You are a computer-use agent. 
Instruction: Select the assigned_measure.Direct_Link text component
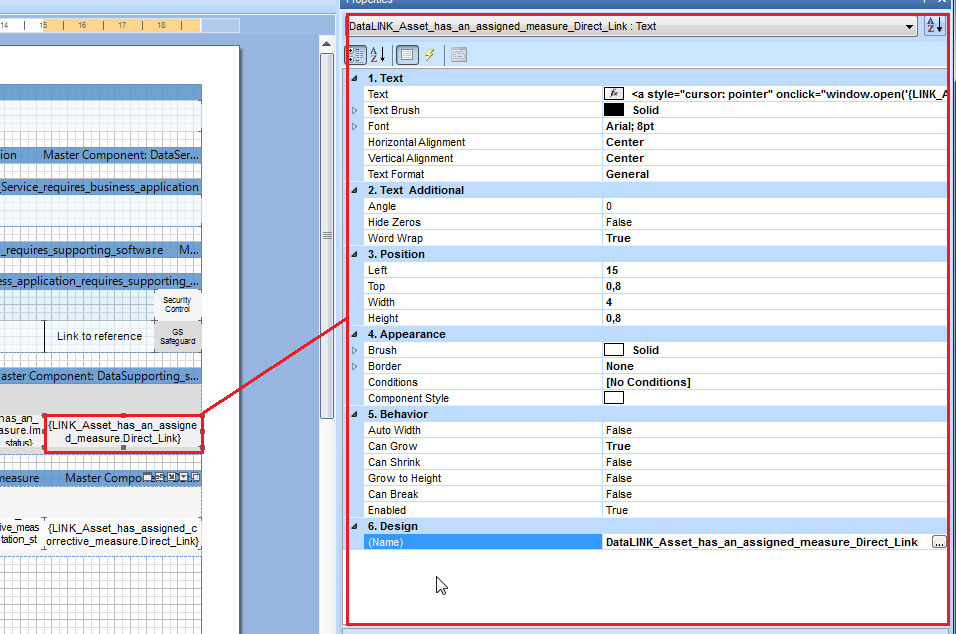[x=123, y=432]
